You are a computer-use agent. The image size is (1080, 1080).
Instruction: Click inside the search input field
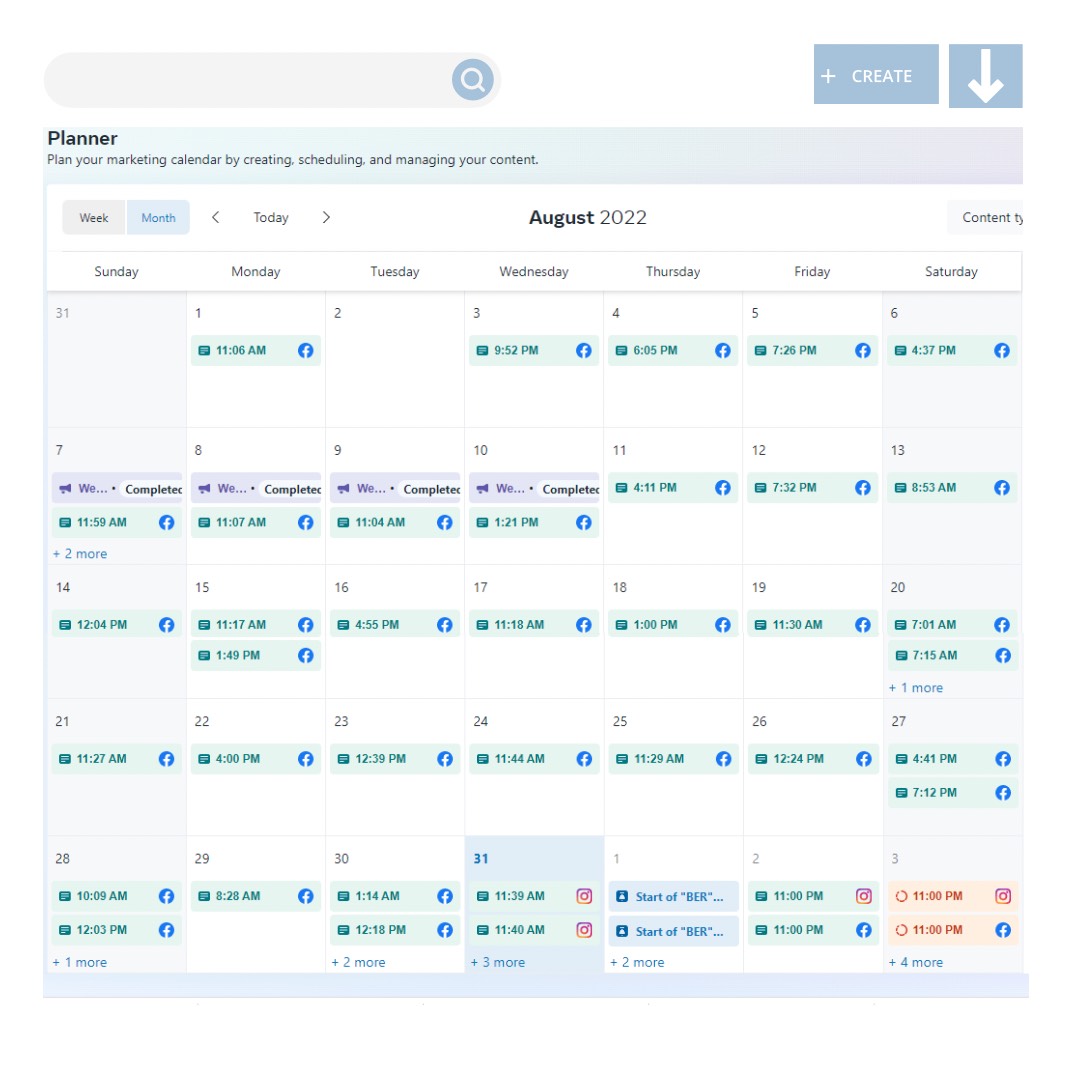pyautogui.click(x=248, y=80)
